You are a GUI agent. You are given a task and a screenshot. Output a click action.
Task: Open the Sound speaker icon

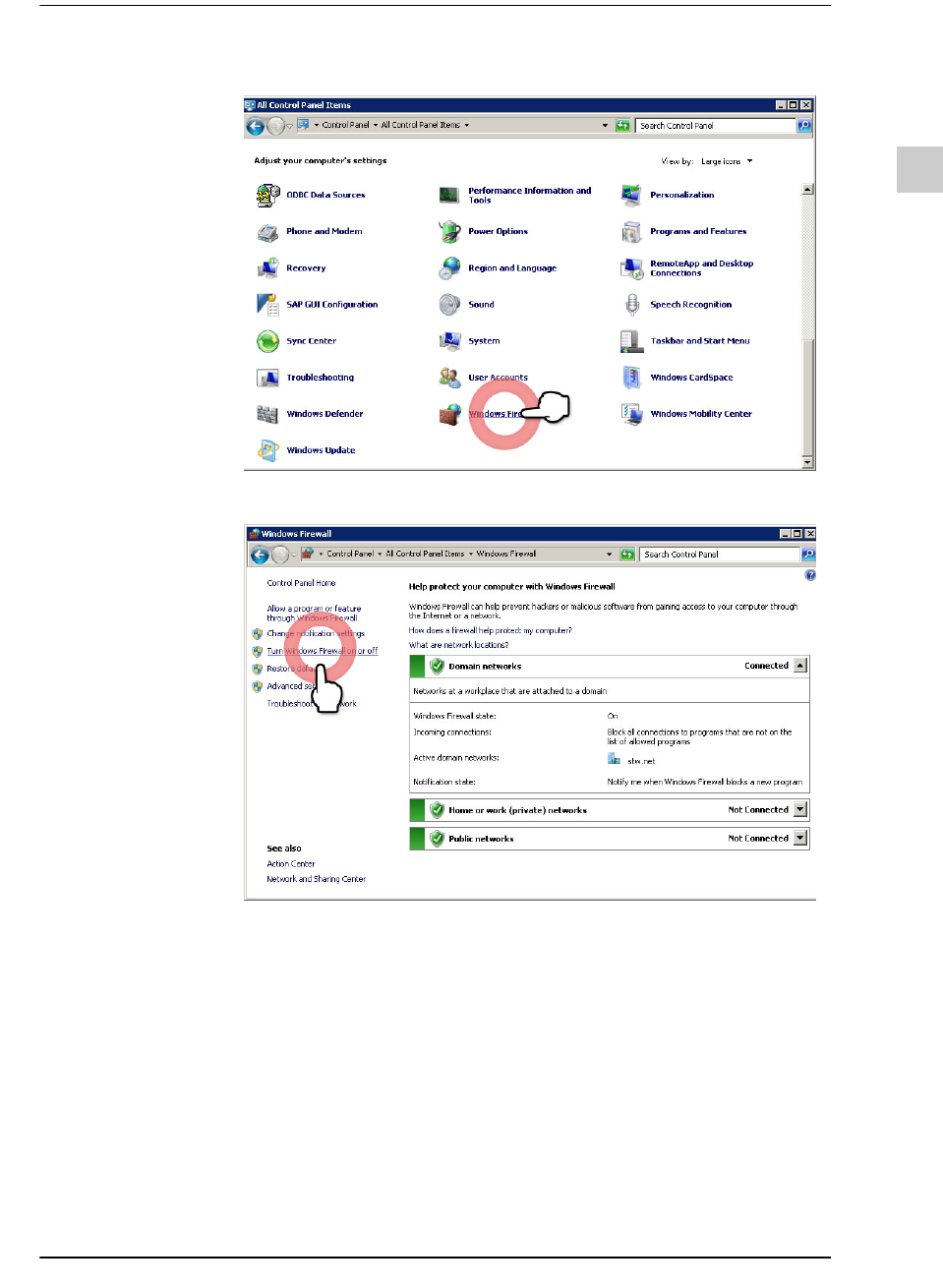coord(449,305)
